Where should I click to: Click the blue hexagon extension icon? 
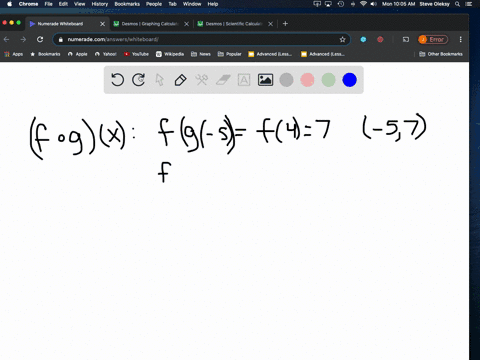click(363, 39)
